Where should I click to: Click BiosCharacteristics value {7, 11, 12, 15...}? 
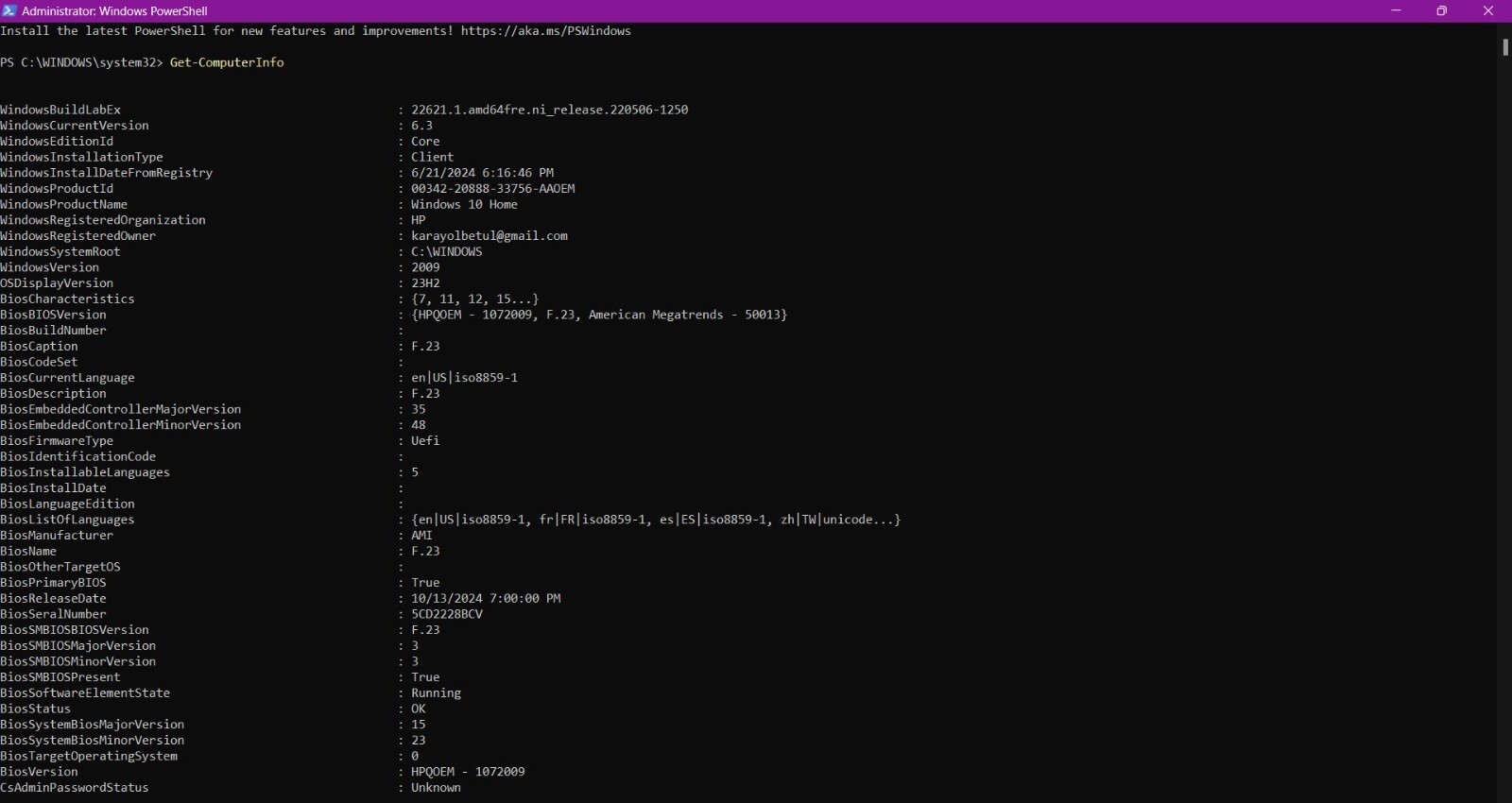pos(474,299)
